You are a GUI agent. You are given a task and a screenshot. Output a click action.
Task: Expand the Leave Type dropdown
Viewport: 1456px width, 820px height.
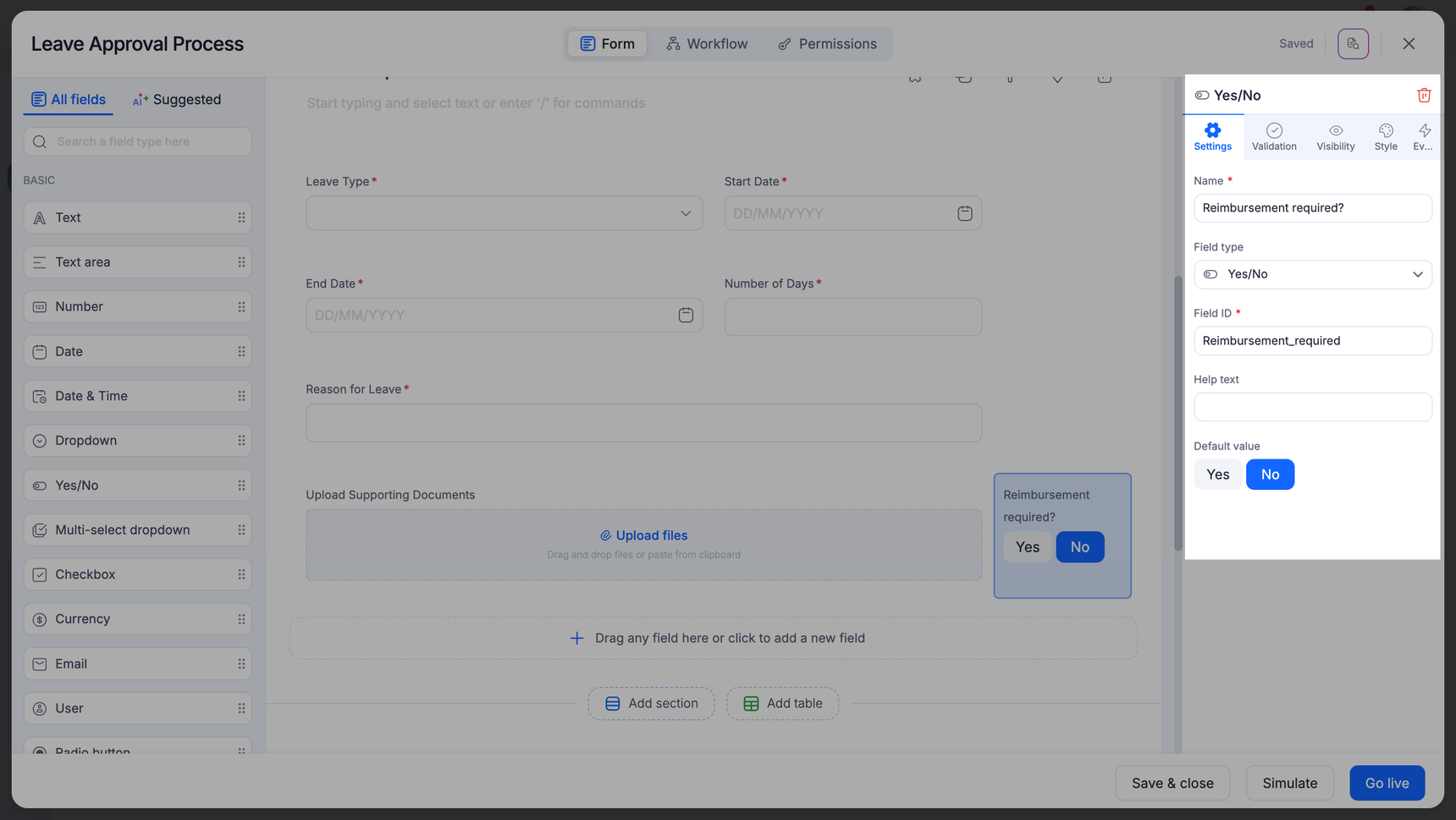[x=685, y=214]
